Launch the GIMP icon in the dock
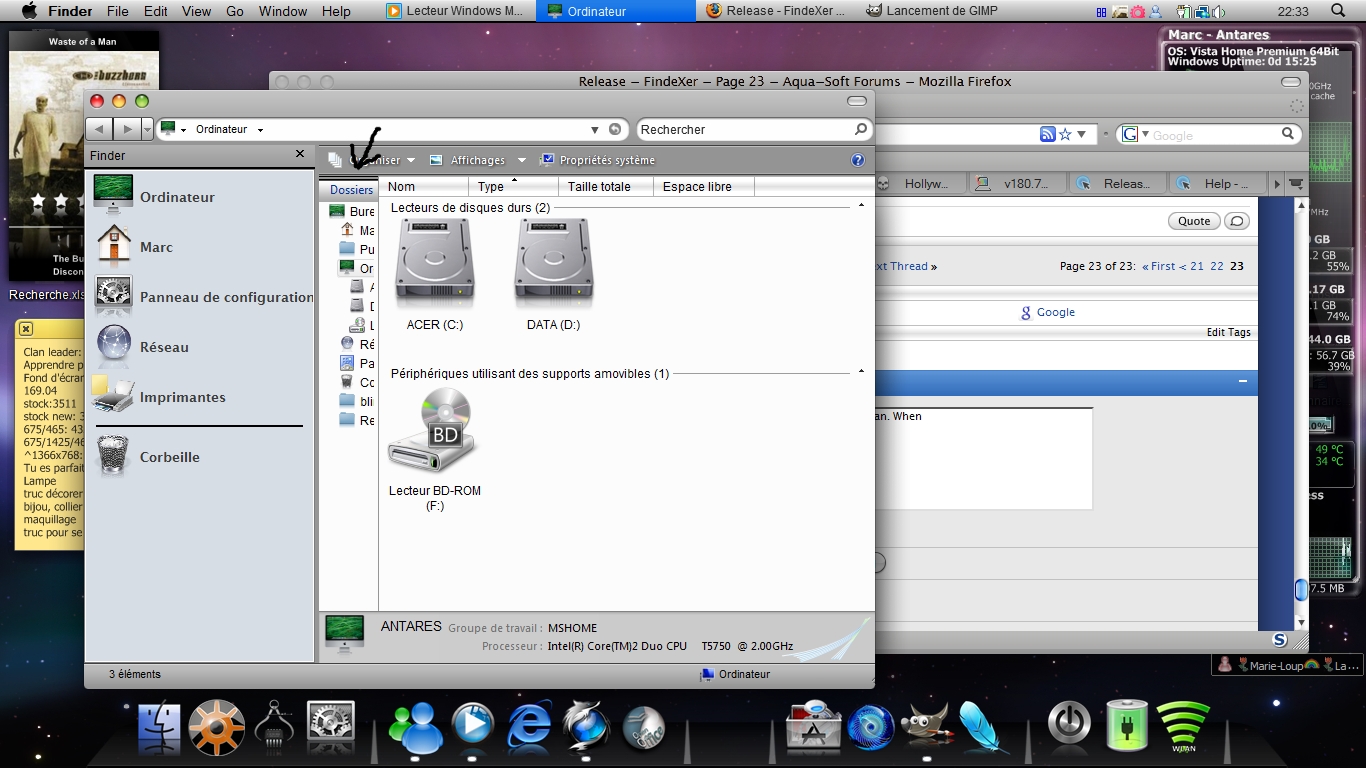Image resolution: width=1366 pixels, height=768 pixels. pyautogui.click(x=925, y=724)
